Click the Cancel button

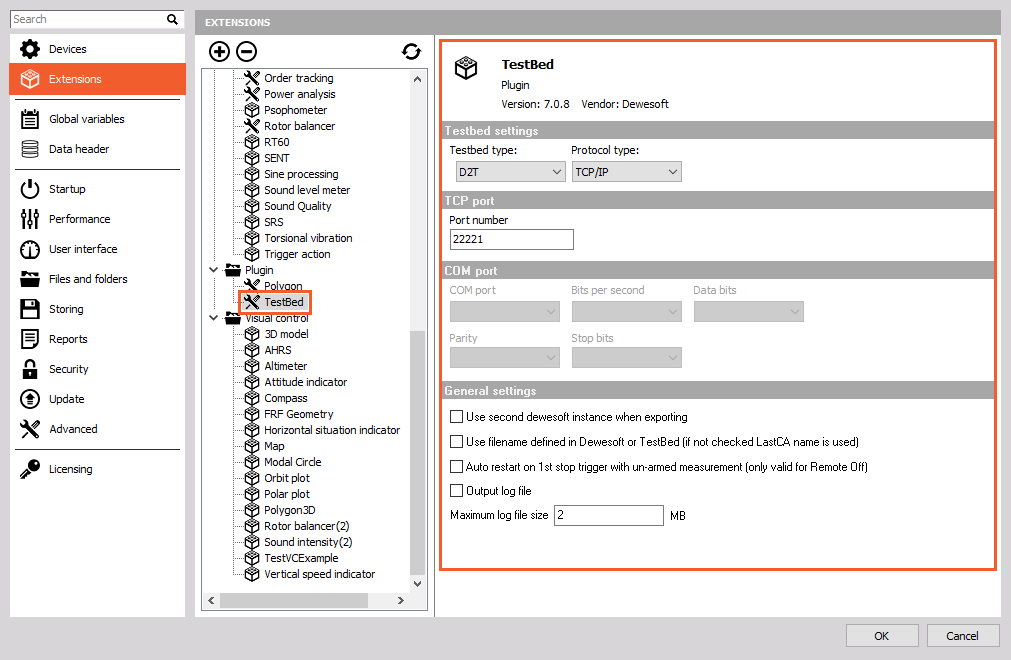[963, 636]
